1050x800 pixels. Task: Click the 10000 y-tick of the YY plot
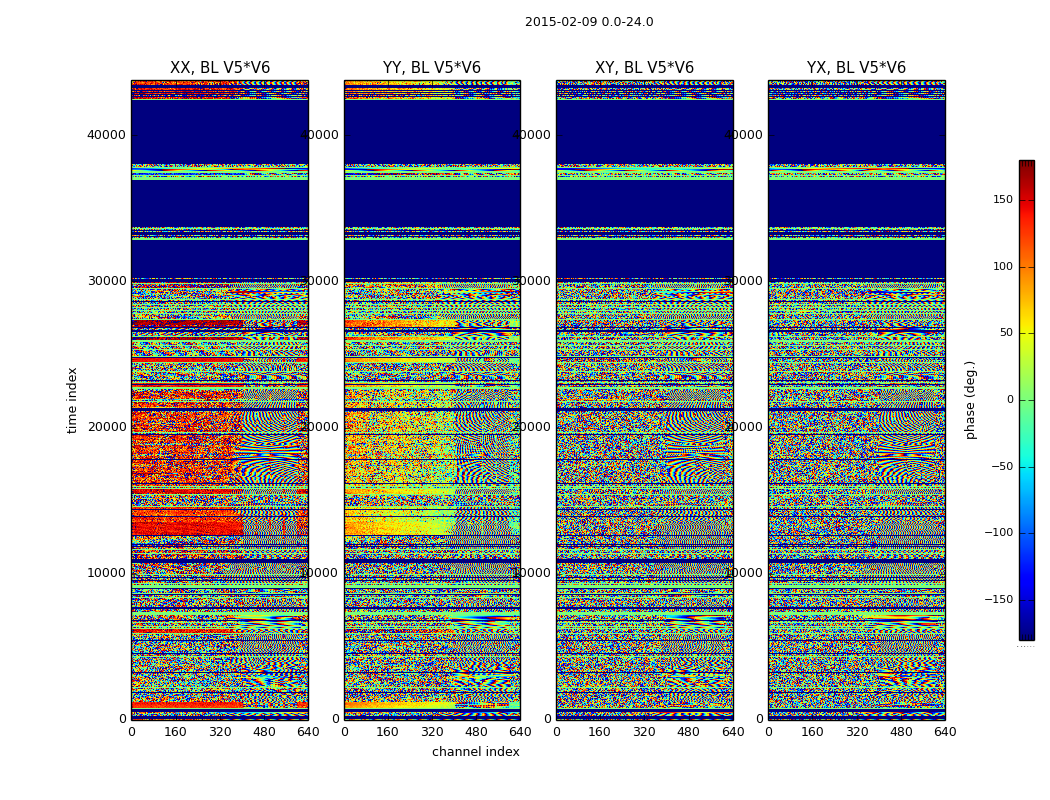pos(319,572)
